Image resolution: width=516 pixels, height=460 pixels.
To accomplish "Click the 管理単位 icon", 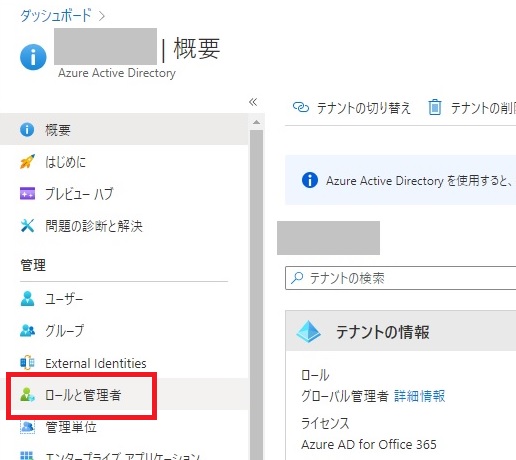I will [x=27, y=427].
